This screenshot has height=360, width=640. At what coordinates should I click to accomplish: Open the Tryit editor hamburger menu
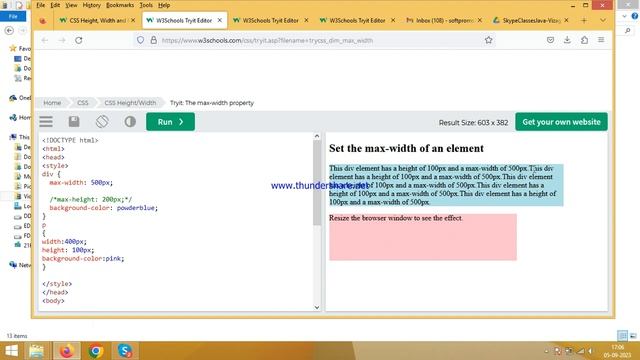click(46, 122)
